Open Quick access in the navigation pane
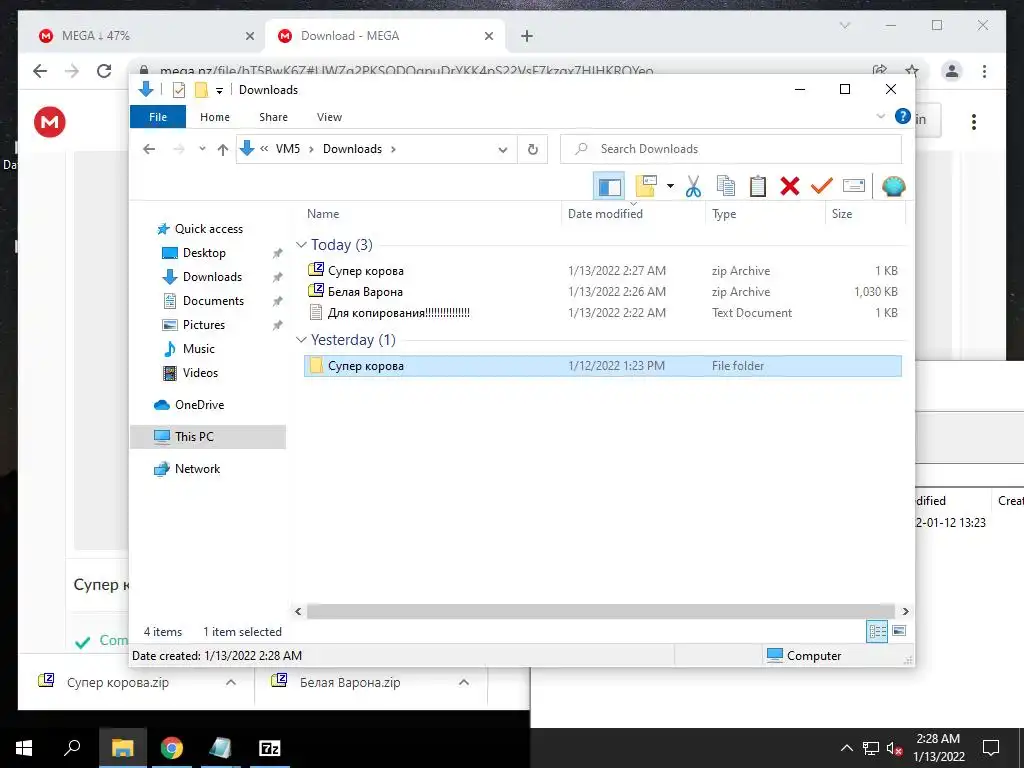This screenshot has height=768, width=1024. [x=208, y=229]
